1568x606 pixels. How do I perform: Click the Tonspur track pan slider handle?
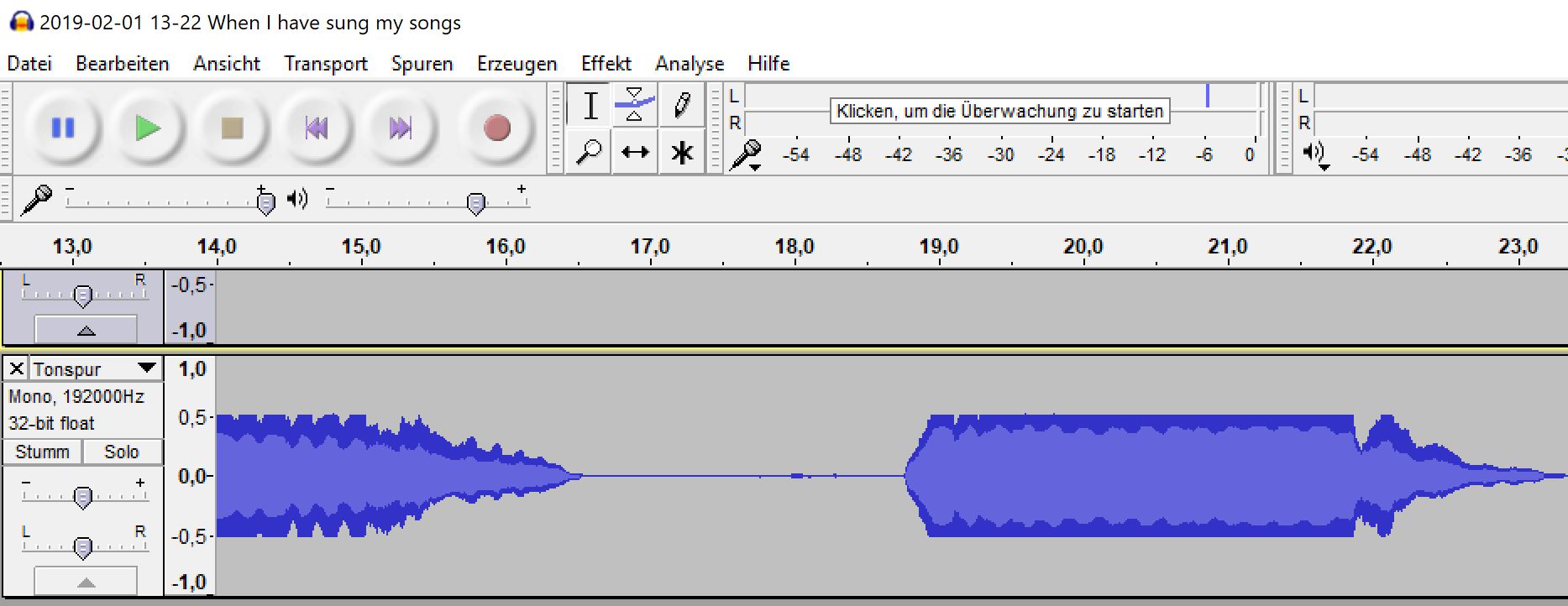click(x=82, y=547)
